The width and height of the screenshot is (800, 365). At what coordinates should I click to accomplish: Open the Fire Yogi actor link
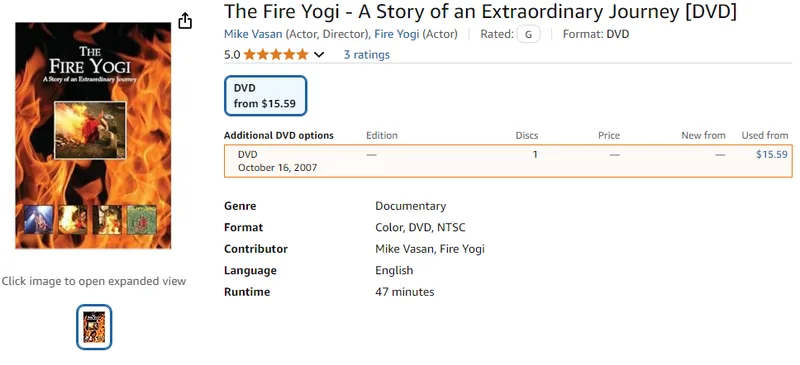[x=396, y=34]
